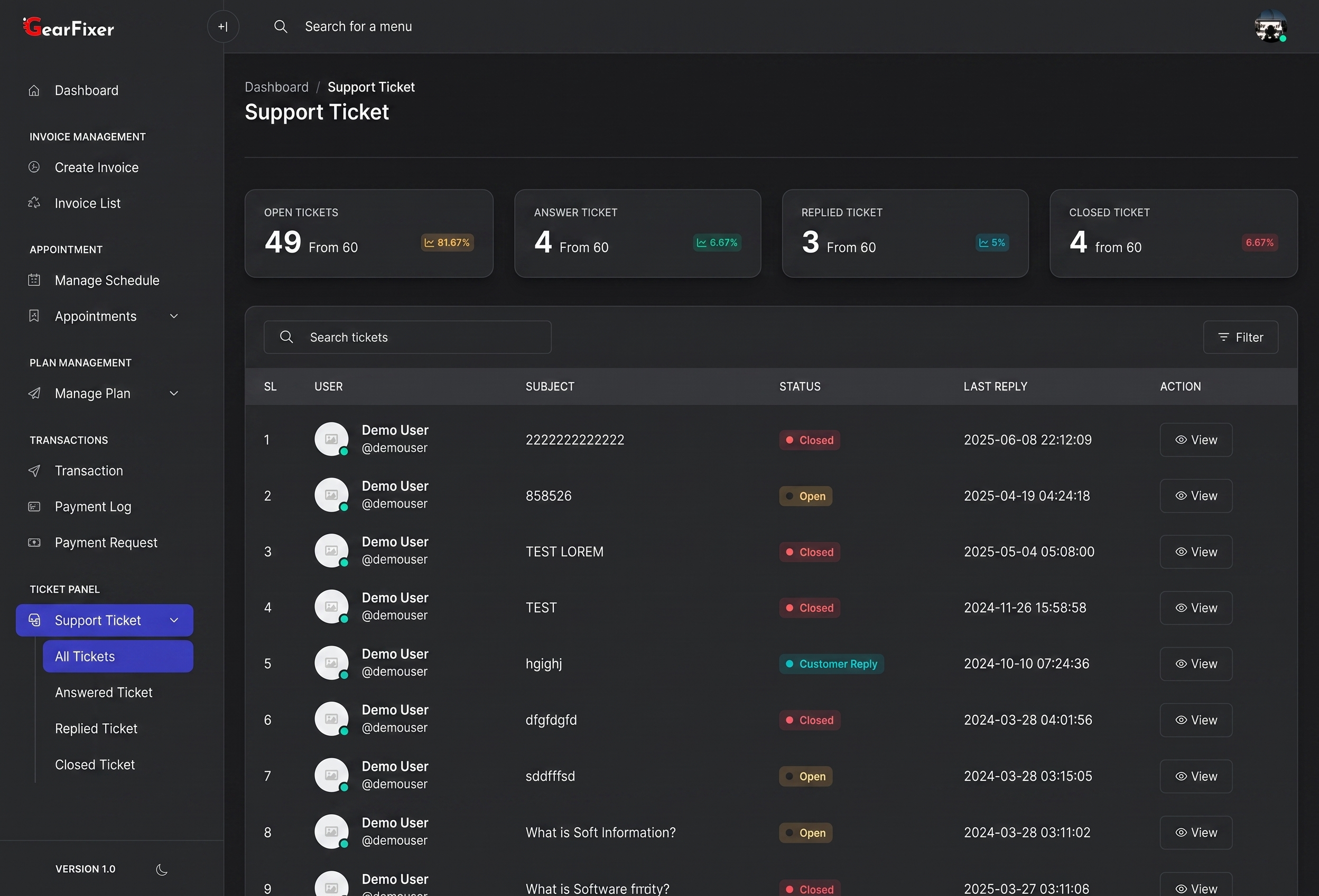
Task: Click the 81.67% open tickets trend badge
Action: 447,242
